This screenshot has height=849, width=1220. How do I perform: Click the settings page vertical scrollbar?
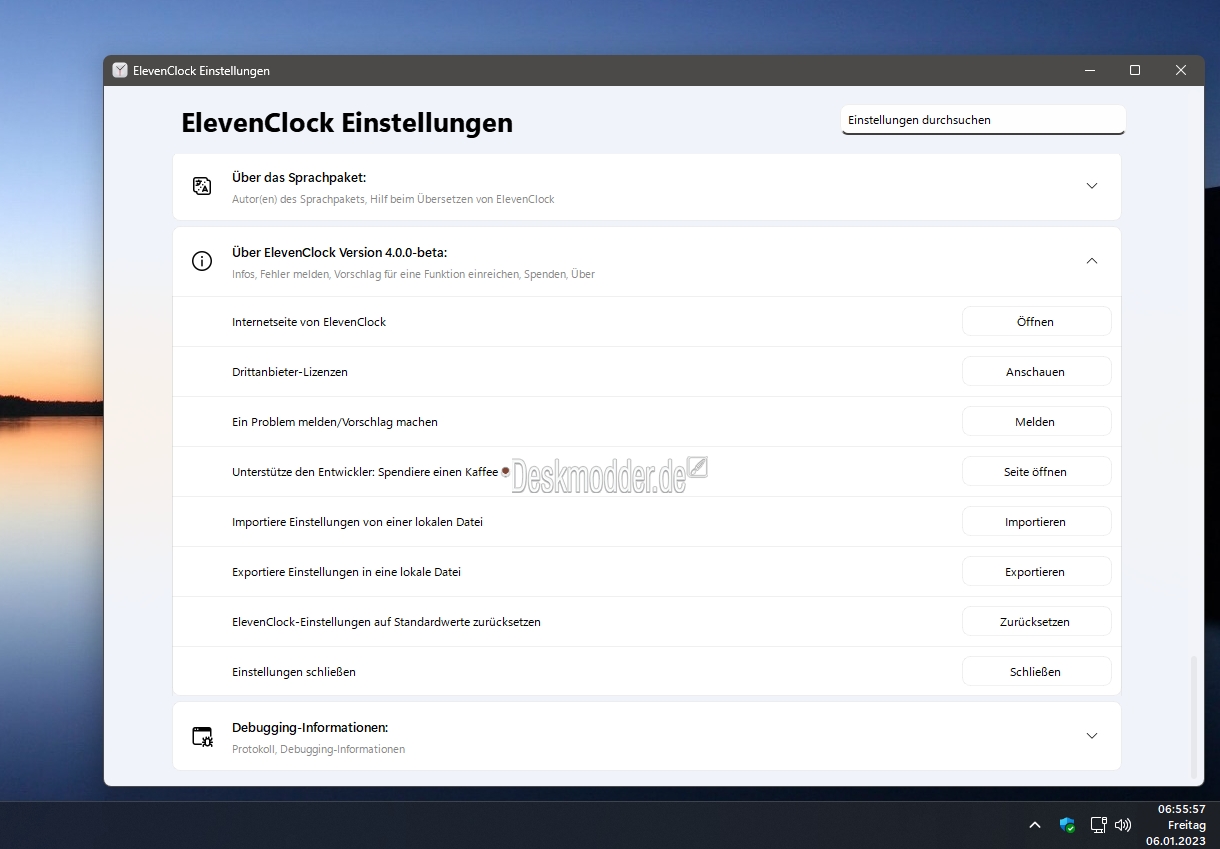click(1193, 716)
